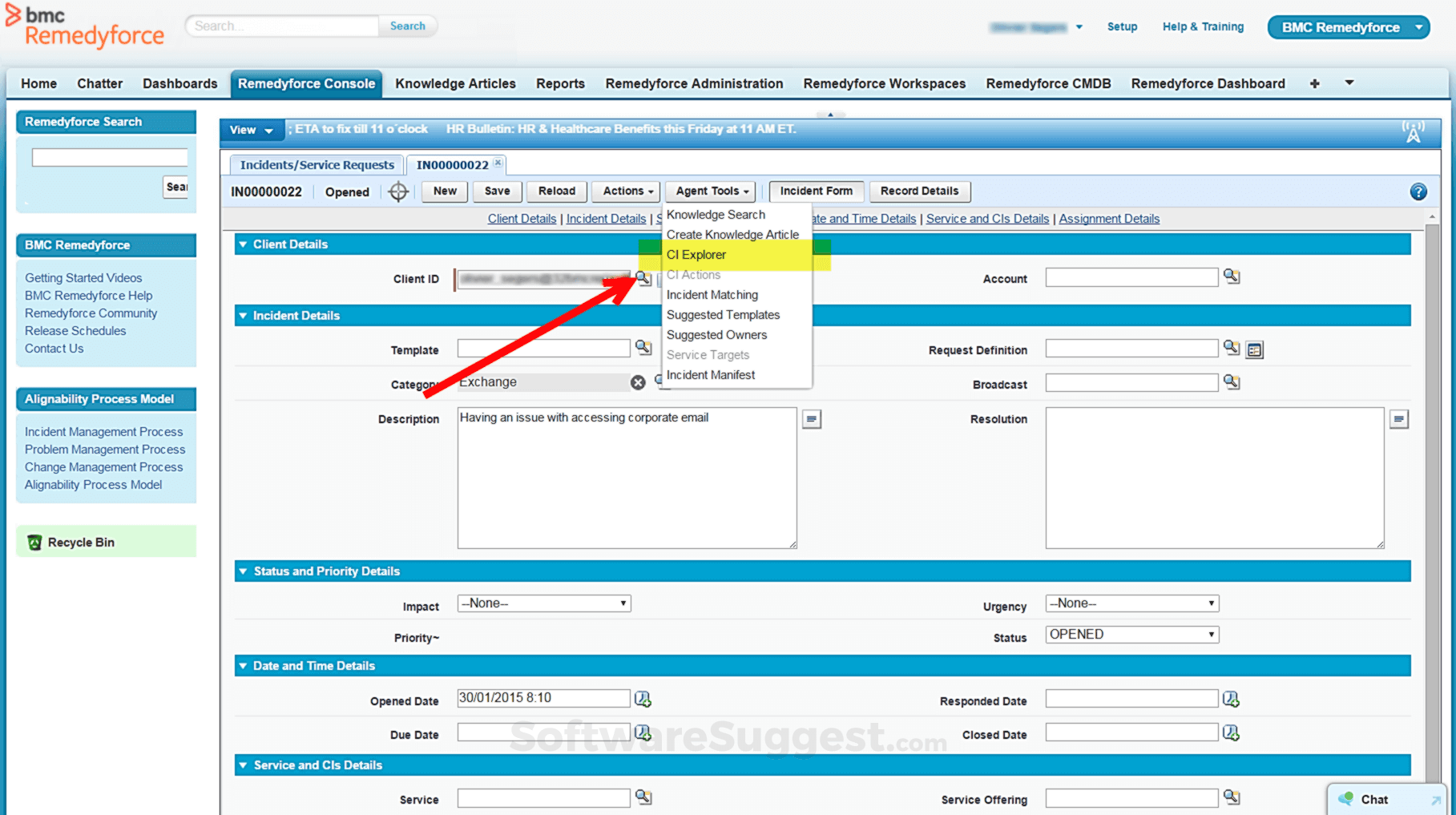Image resolution: width=1456 pixels, height=815 pixels.
Task: Click the New button
Action: pos(445,191)
